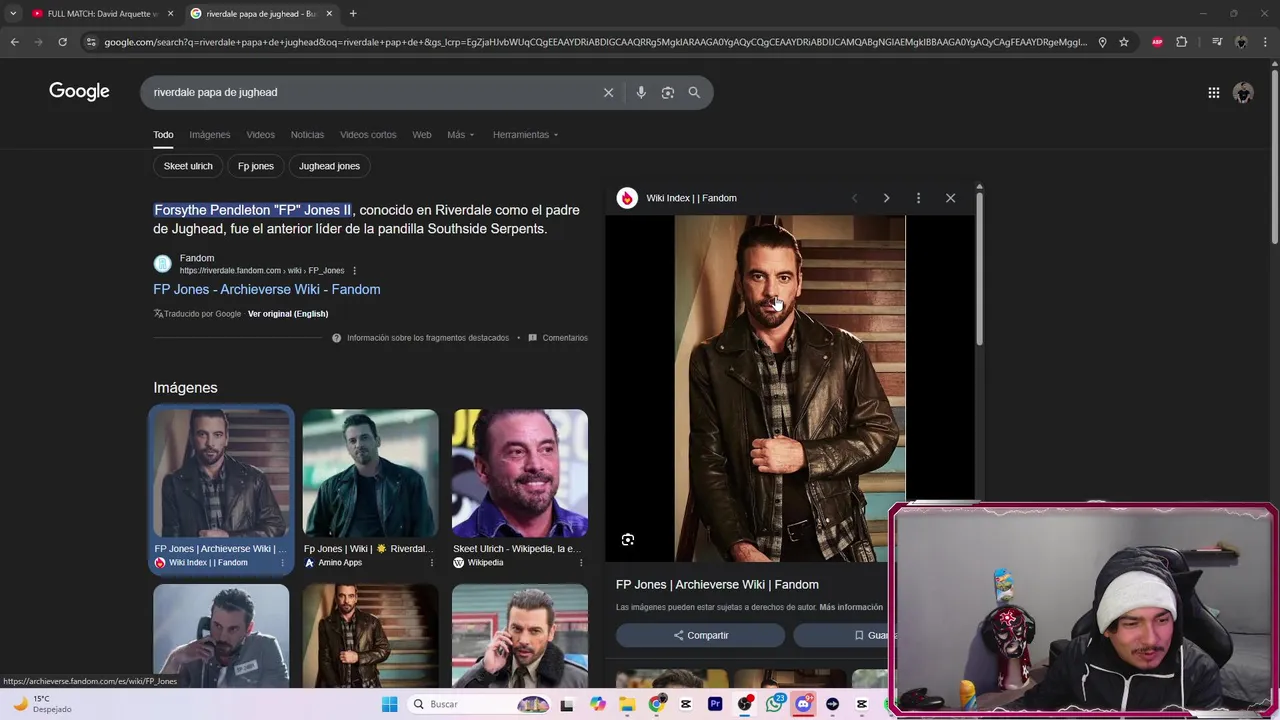Open FP Jones - Archieverse Wiki - Fandom link

point(267,289)
